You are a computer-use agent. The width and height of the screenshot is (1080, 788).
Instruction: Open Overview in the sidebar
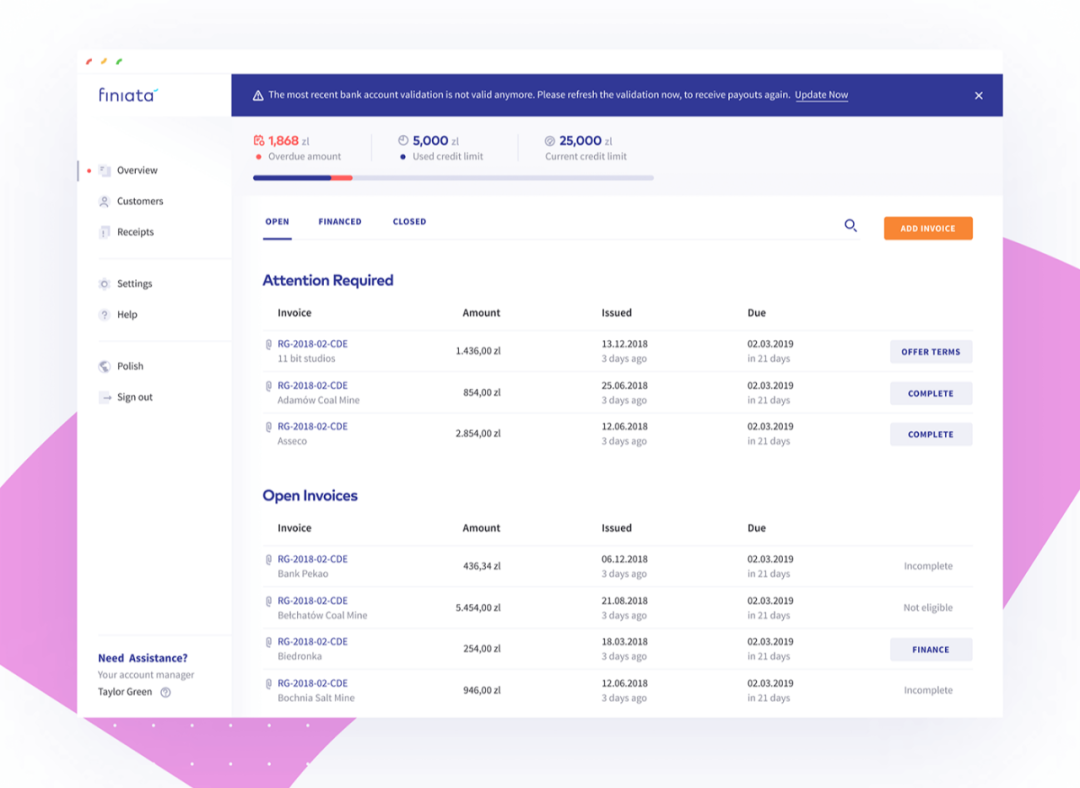pos(137,170)
